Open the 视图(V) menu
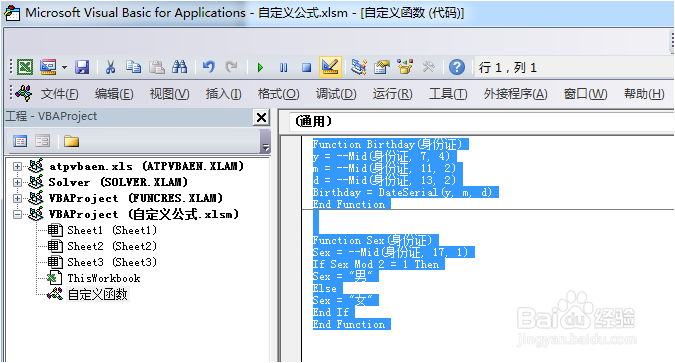This screenshot has height=363, width=675. [169, 93]
